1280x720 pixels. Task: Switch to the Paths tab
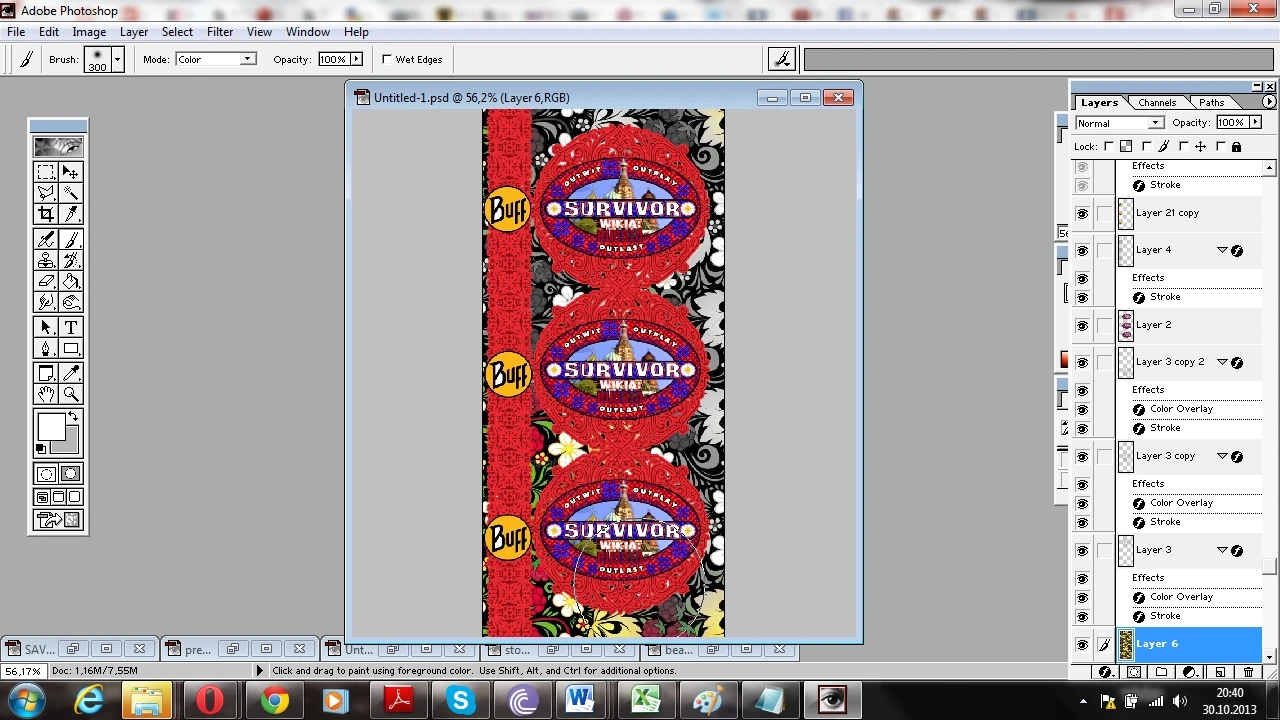point(1212,103)
